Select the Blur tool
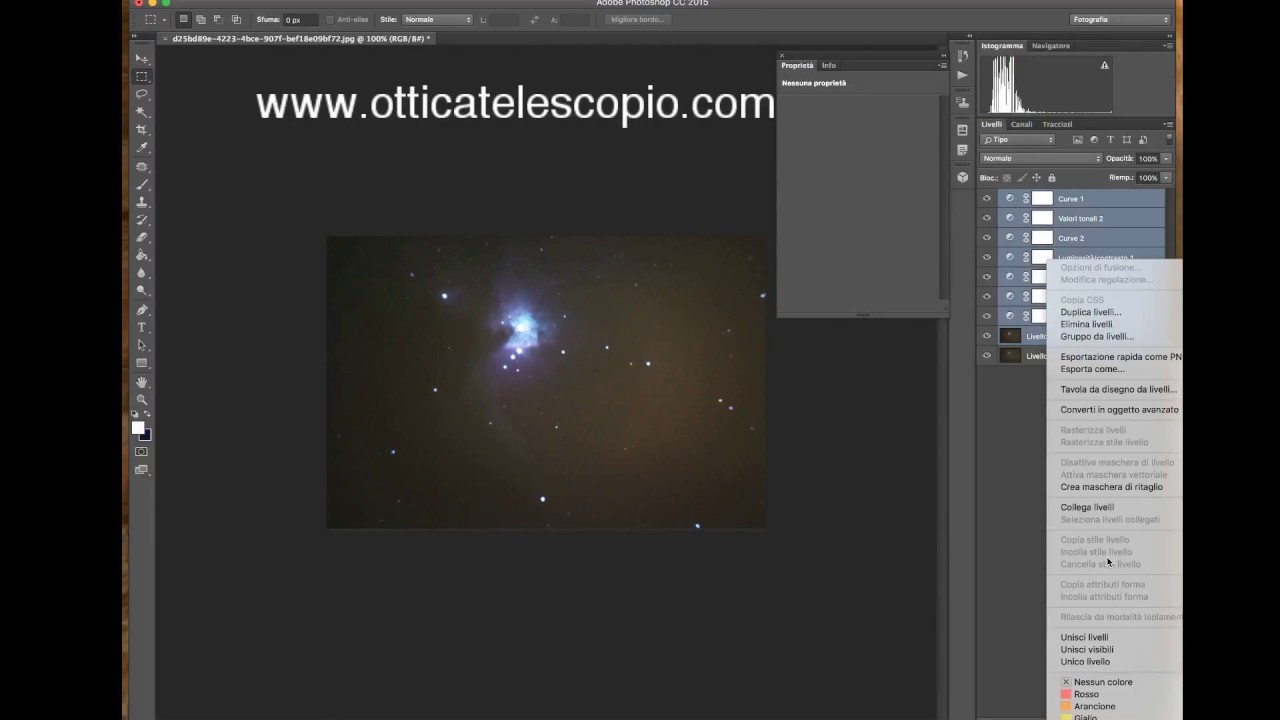1280x720 pixels. point(142,273)
